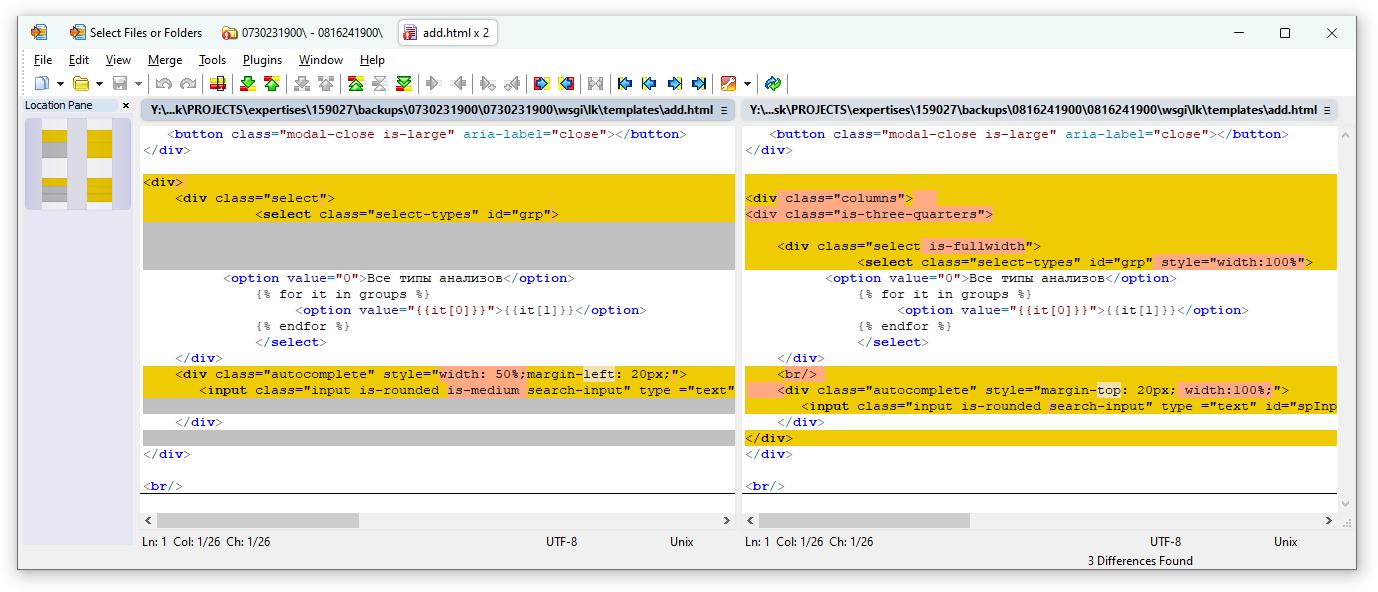Click the Refresh comparison icon

773,84
